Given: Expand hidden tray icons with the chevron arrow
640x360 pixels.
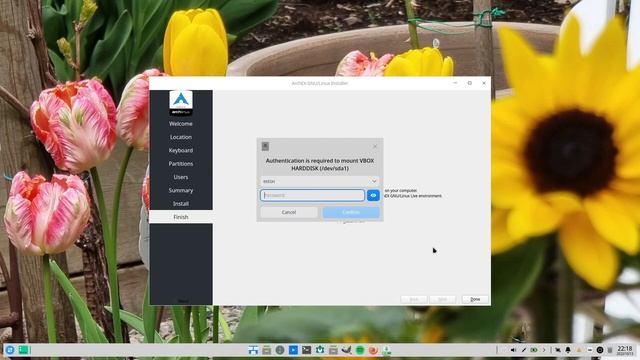Looking at the screenshot, I should point(544,350).
